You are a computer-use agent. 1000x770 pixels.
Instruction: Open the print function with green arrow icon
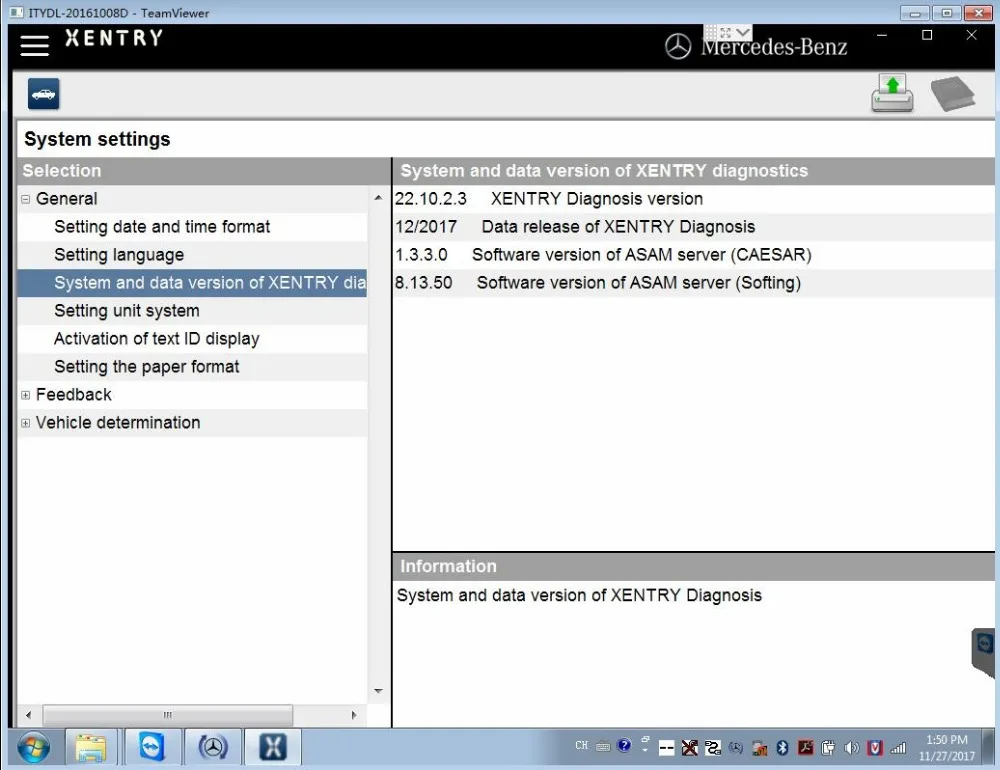point(892,92)
